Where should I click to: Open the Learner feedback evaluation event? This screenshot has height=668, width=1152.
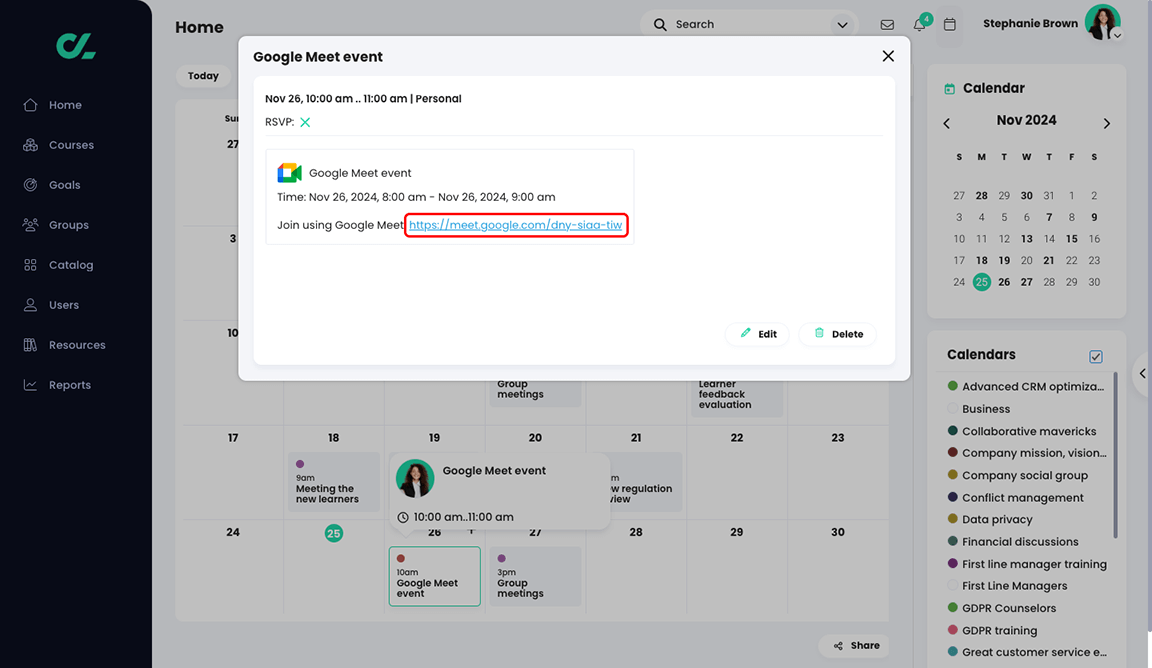coord(735,397)
